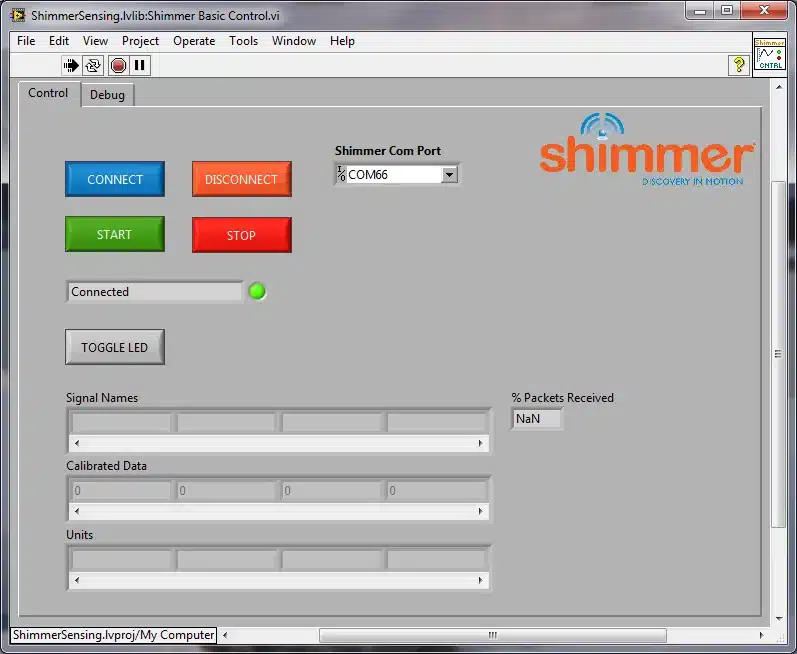The width and height of the screenshot is (797, 654).
Task: Click the first Calibrated Data cell
Action: coord(121,490)
